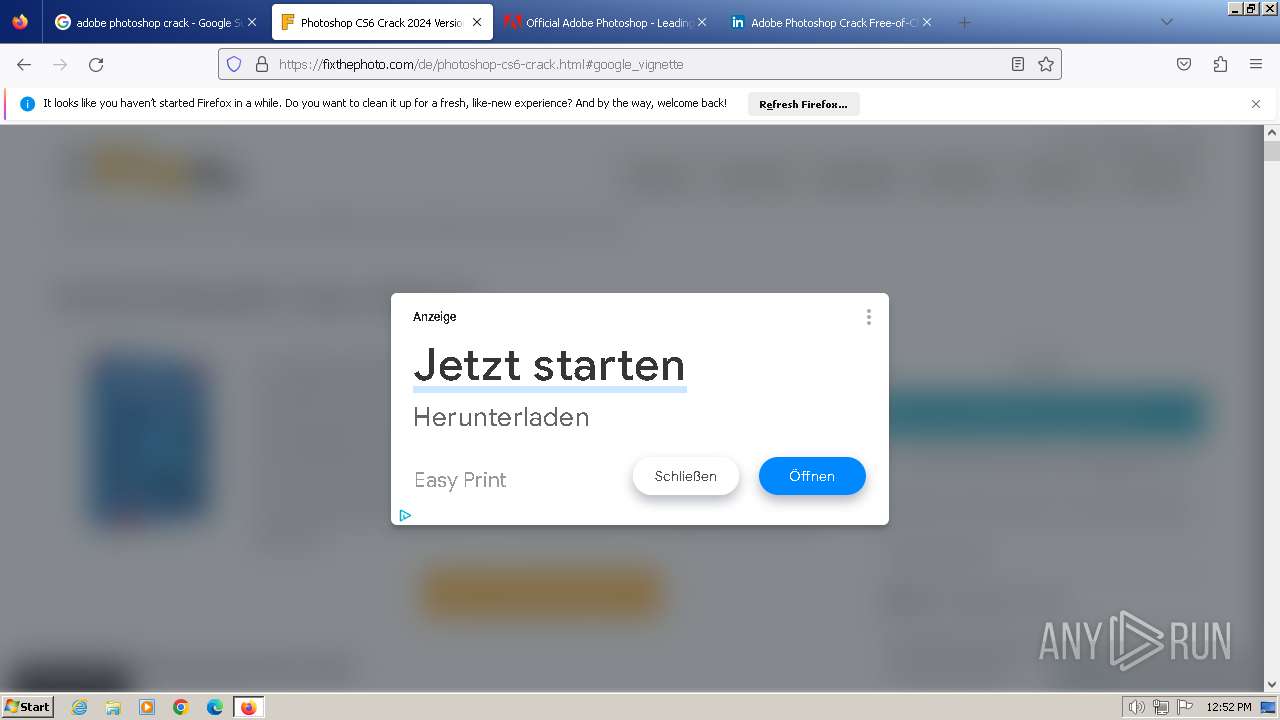Click the network tray icon
1280x720 pixels.
coord(1160,707)
